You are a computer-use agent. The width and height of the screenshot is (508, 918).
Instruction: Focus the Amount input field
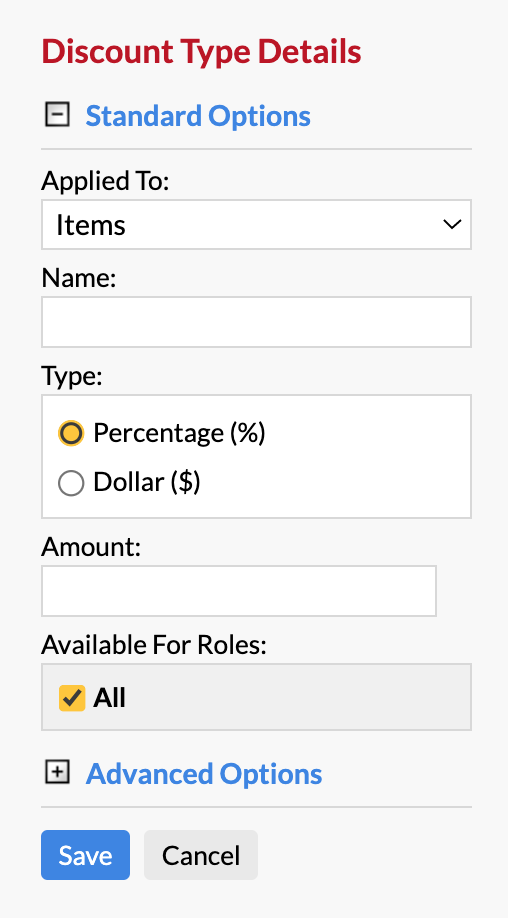tap(239, 591)
